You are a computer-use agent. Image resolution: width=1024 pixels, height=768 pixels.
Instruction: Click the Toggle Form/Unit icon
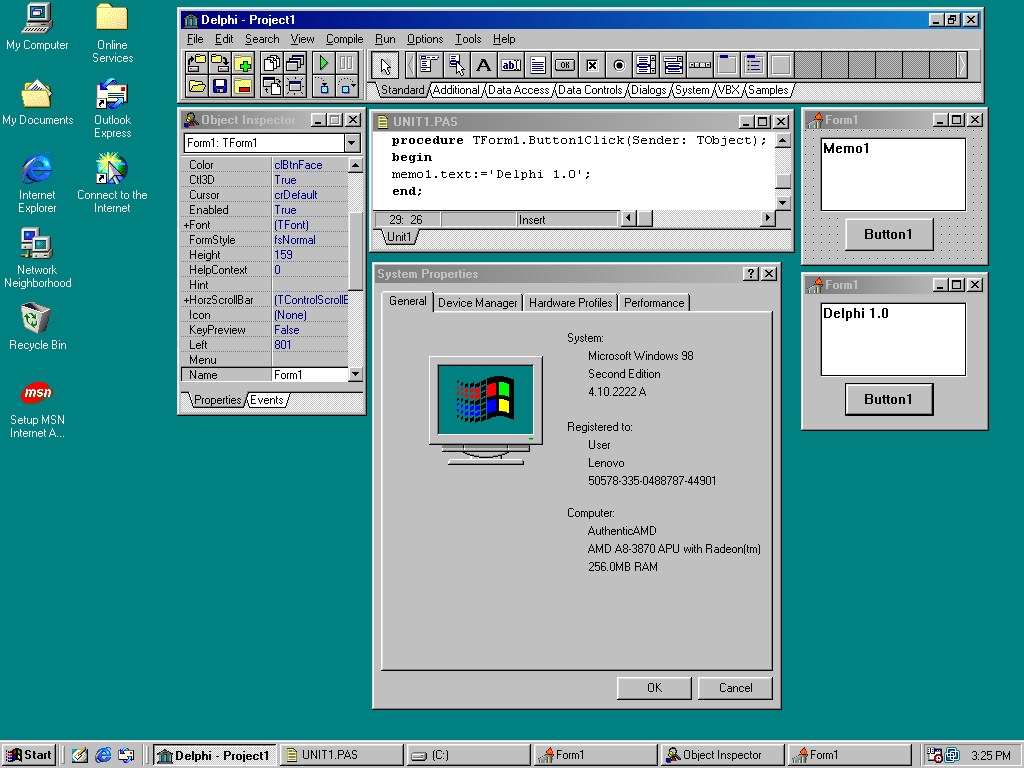pyautogui.click(x=272, y=86)
